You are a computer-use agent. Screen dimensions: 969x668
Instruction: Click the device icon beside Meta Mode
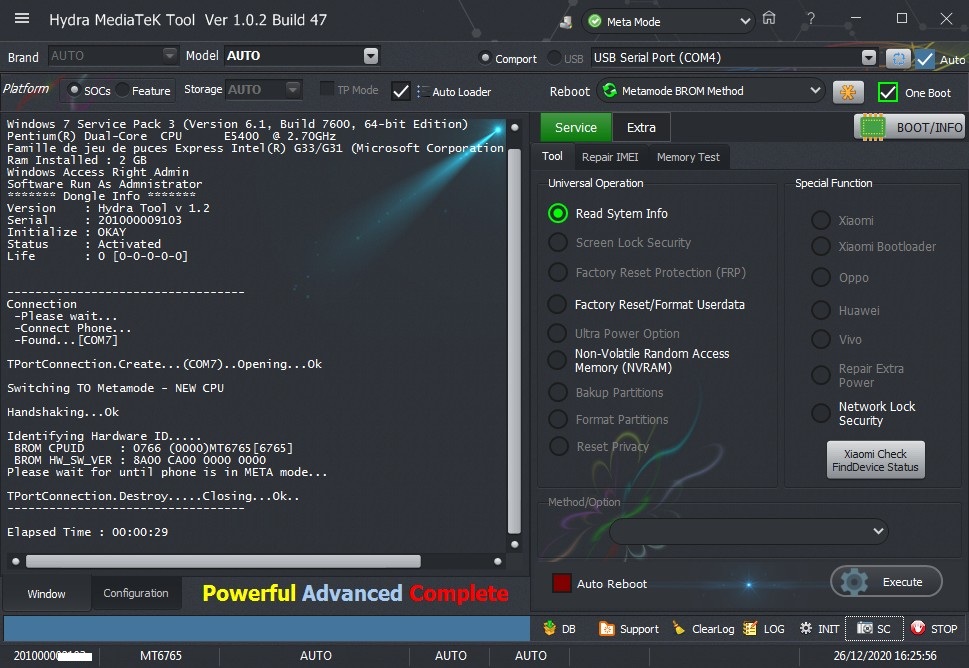(x=565, y=22)
